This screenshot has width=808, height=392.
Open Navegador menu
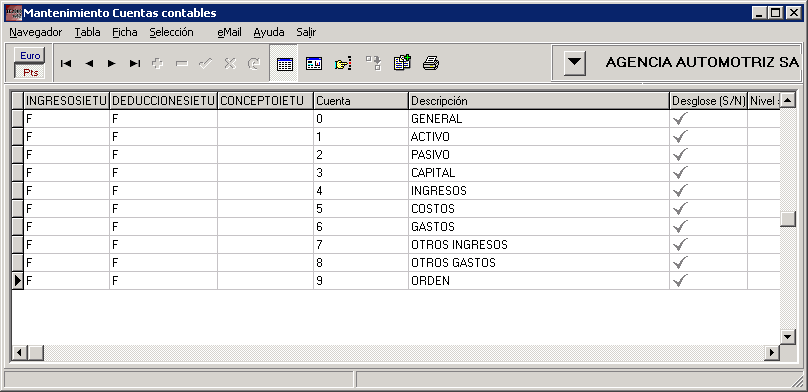(x=36, y=32)
